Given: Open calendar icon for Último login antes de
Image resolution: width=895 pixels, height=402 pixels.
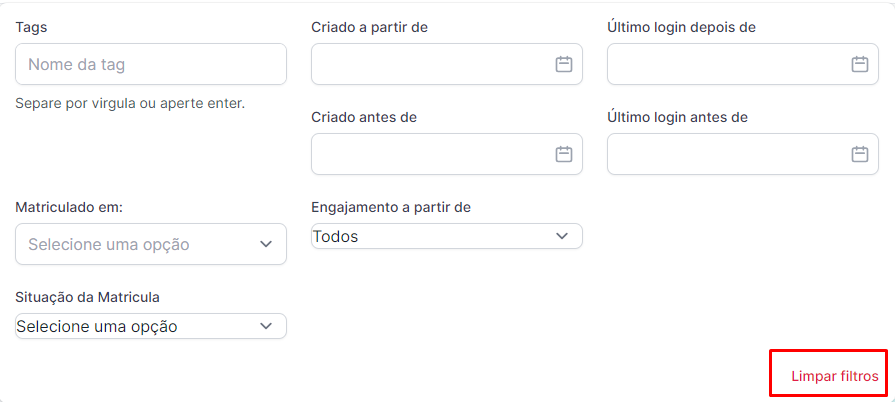Looking at the screenshot, I should 859,154.
